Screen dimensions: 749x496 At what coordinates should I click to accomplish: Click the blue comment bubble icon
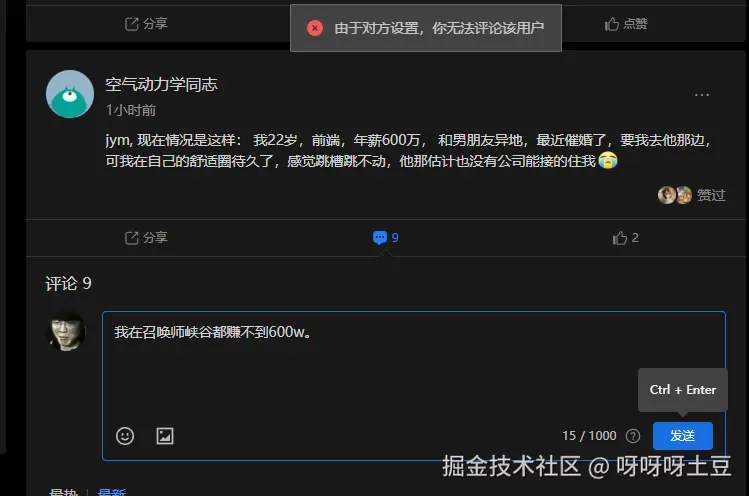(x=380, y=238)
